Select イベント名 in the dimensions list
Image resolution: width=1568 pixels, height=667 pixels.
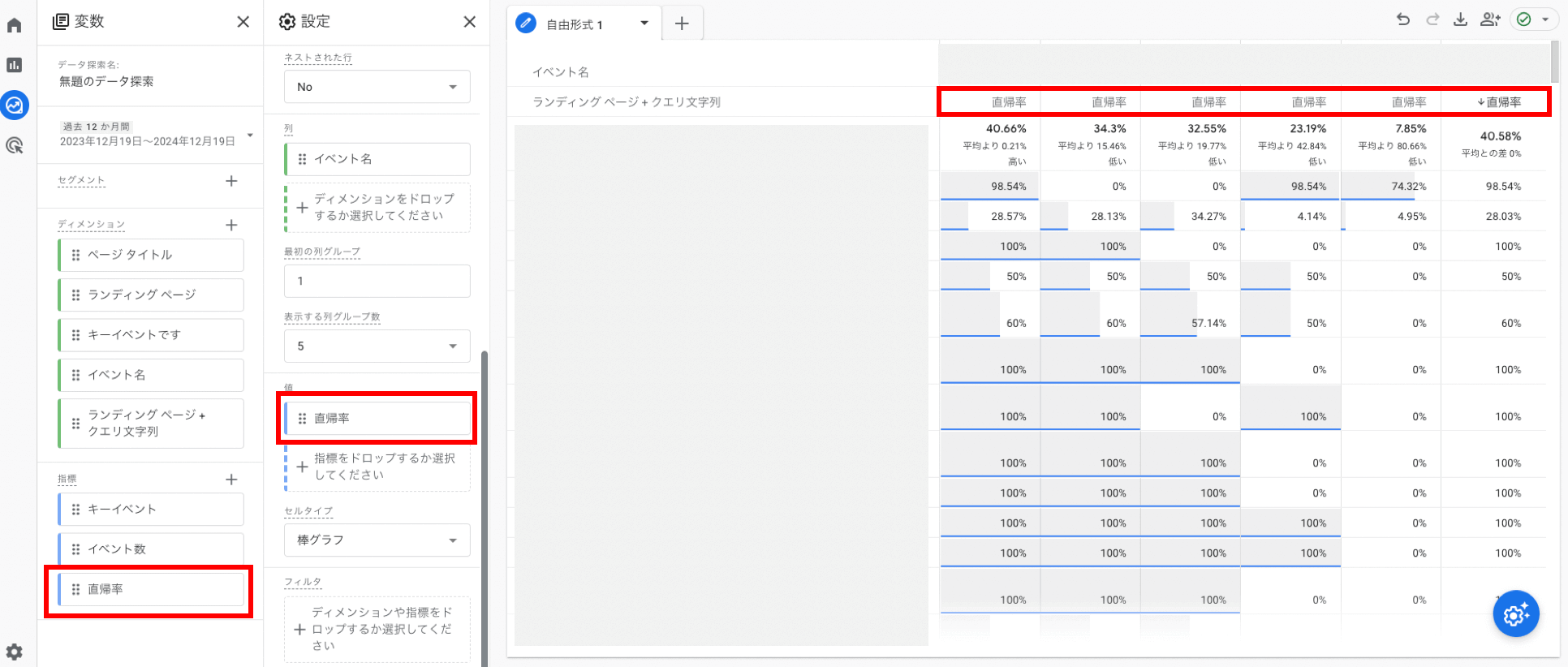[x=151, y=375]
